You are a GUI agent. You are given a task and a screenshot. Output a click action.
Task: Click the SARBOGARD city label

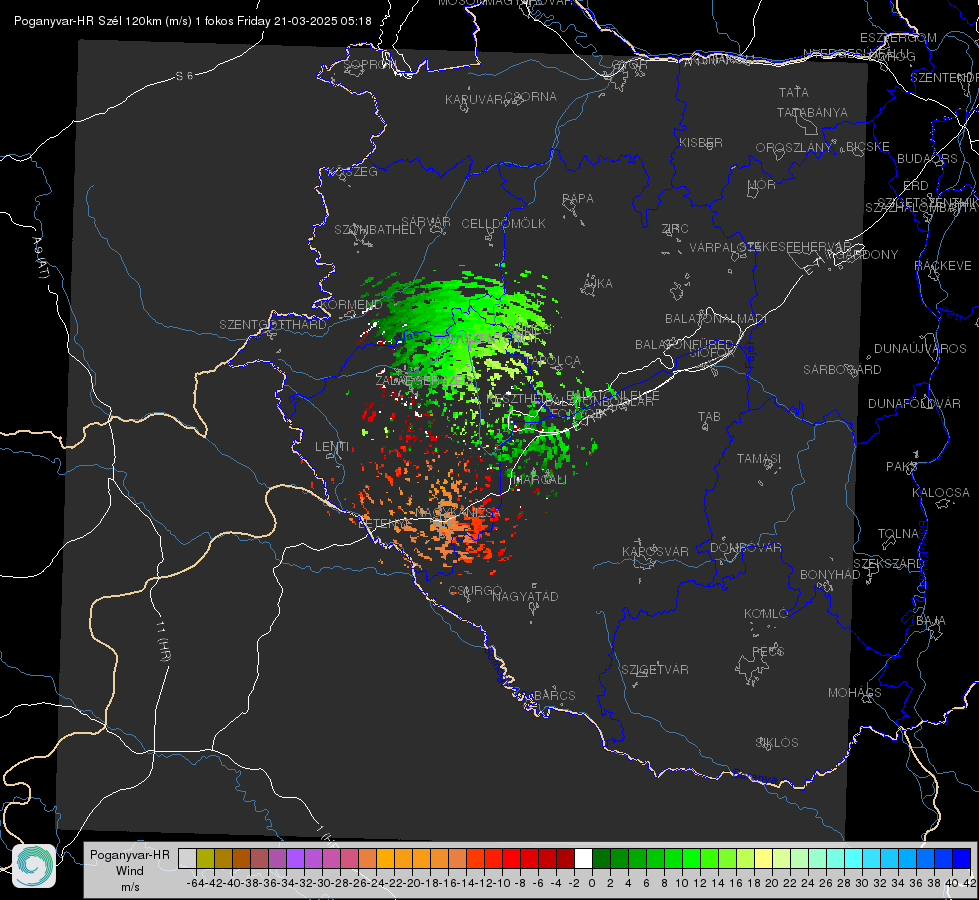(x=842, y=370)
